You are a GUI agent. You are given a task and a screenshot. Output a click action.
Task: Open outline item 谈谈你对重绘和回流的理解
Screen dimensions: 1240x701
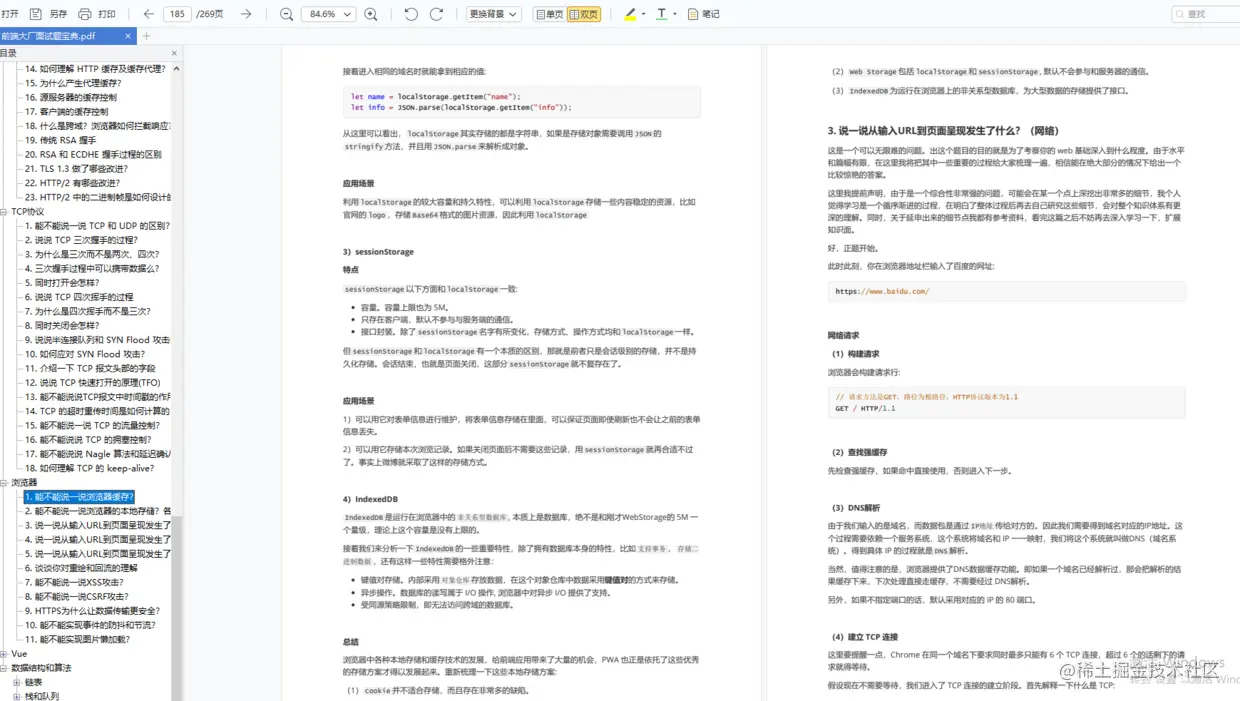(81, 568)
